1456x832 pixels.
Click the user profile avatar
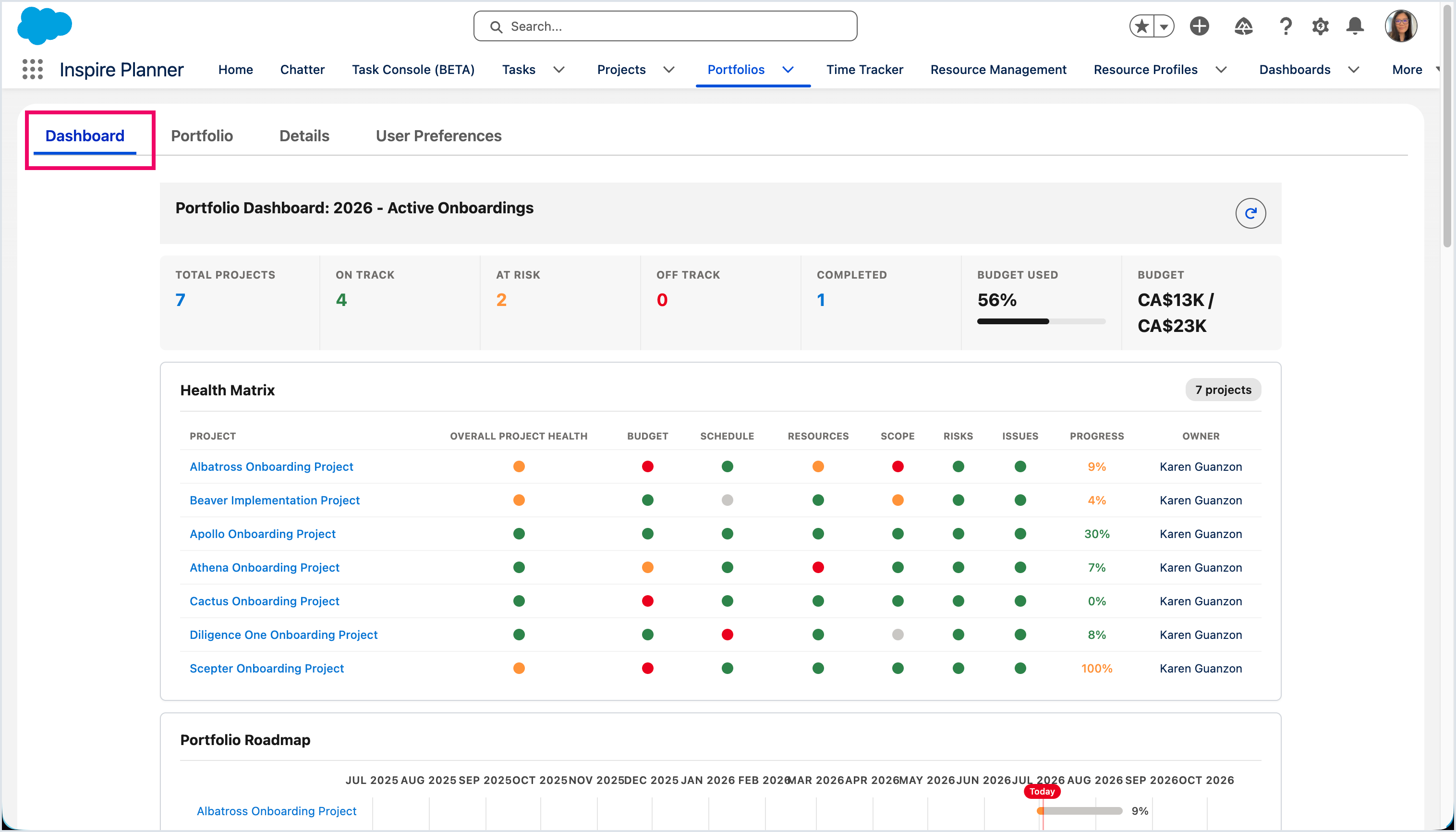[1401, 26]
